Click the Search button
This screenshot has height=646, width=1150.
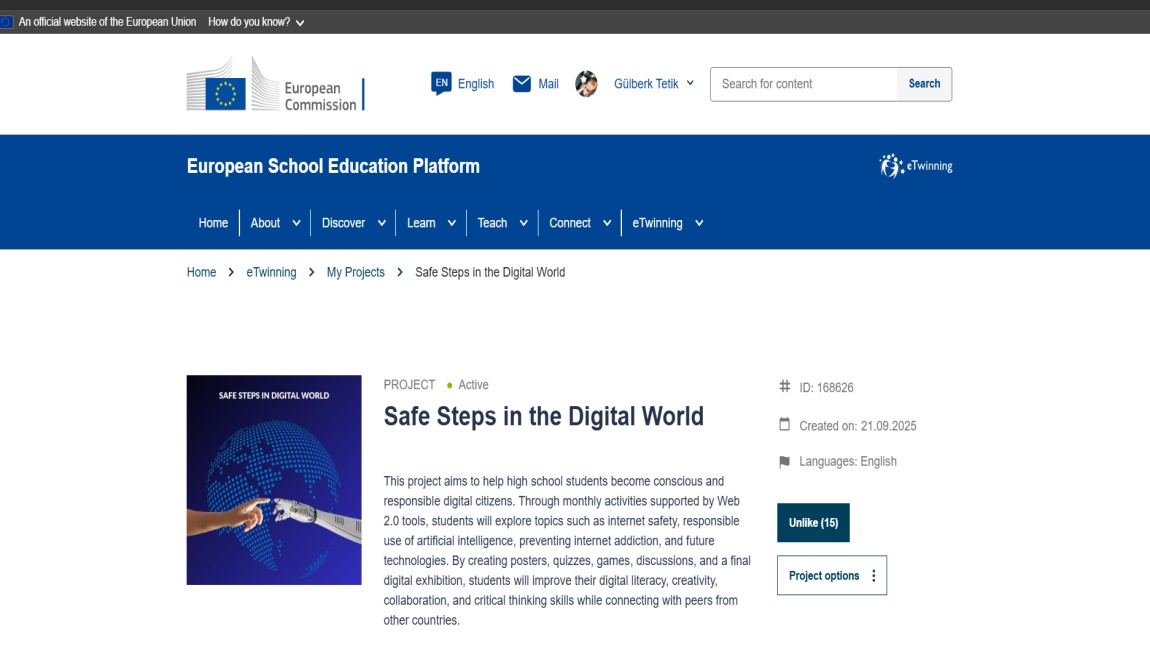pyautogui.click(x=924, y=84)
